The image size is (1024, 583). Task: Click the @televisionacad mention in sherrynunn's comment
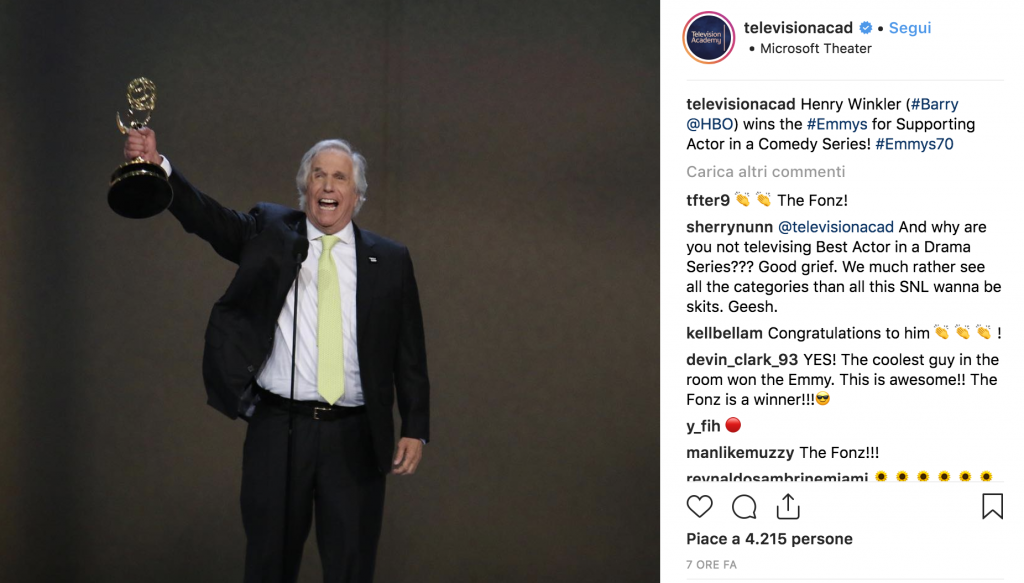[x=836, y=227]
